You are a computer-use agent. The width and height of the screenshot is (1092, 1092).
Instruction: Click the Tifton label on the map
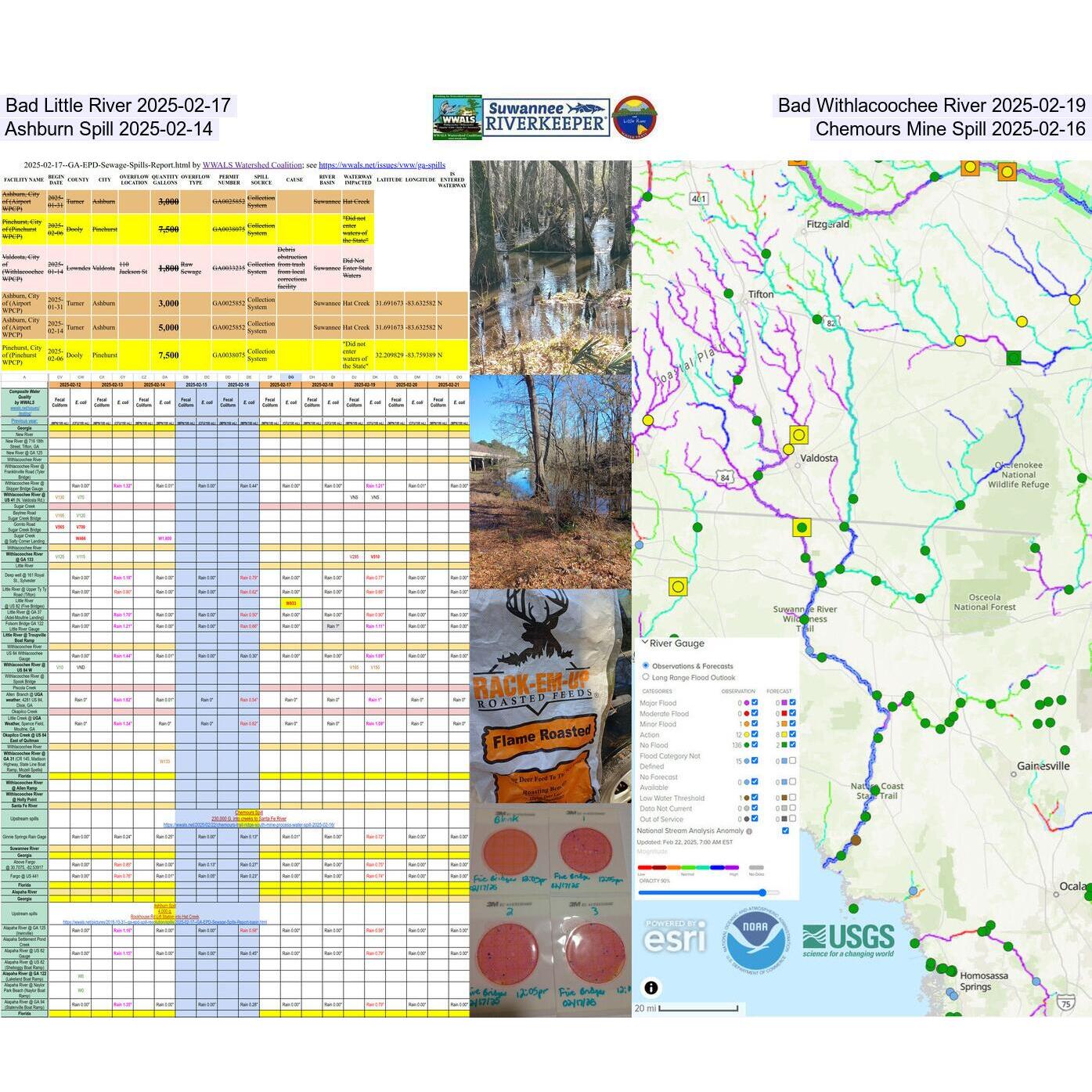(x=761, y=294)
